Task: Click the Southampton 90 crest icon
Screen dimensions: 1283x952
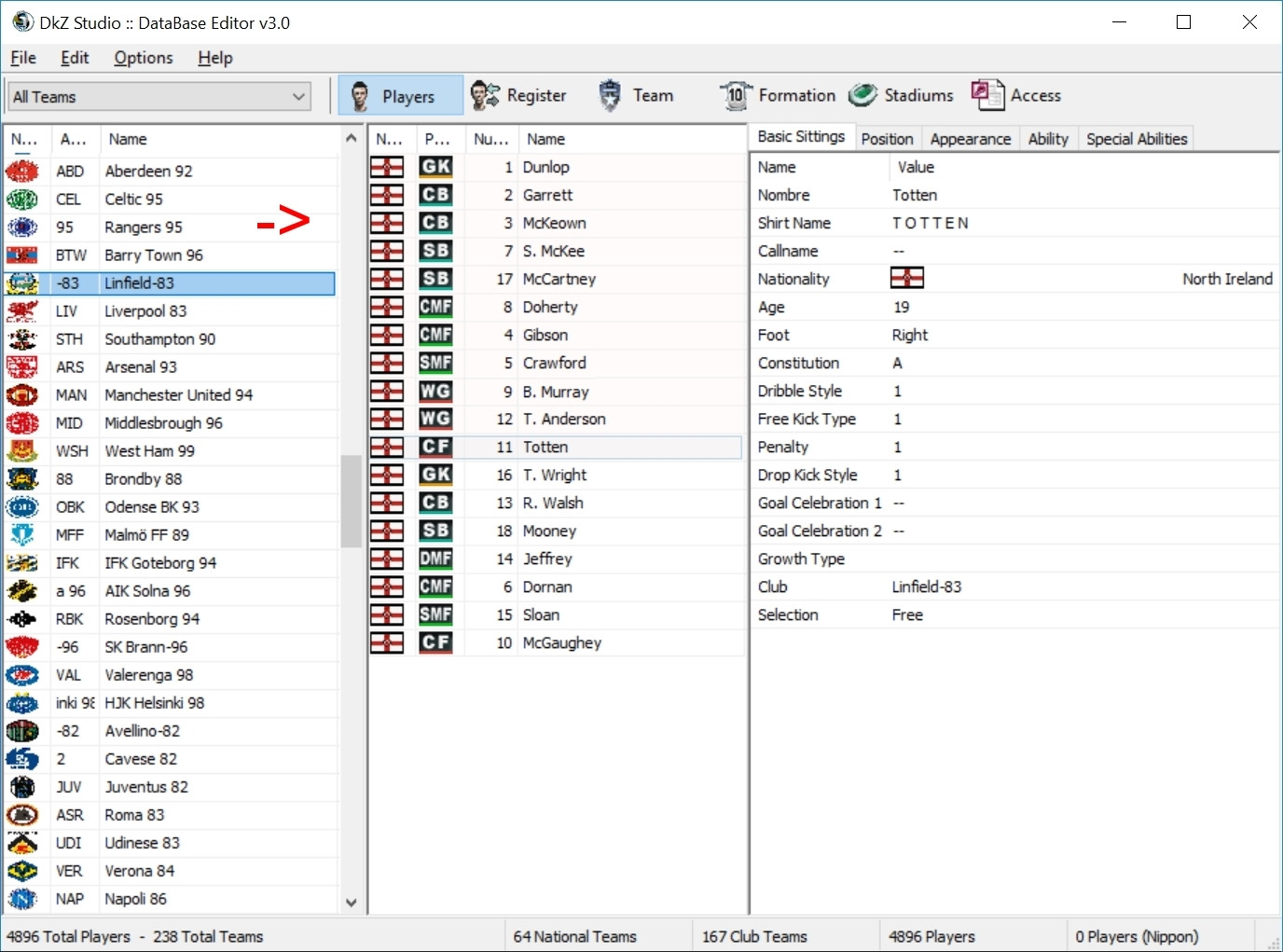Action: [22, 339]
